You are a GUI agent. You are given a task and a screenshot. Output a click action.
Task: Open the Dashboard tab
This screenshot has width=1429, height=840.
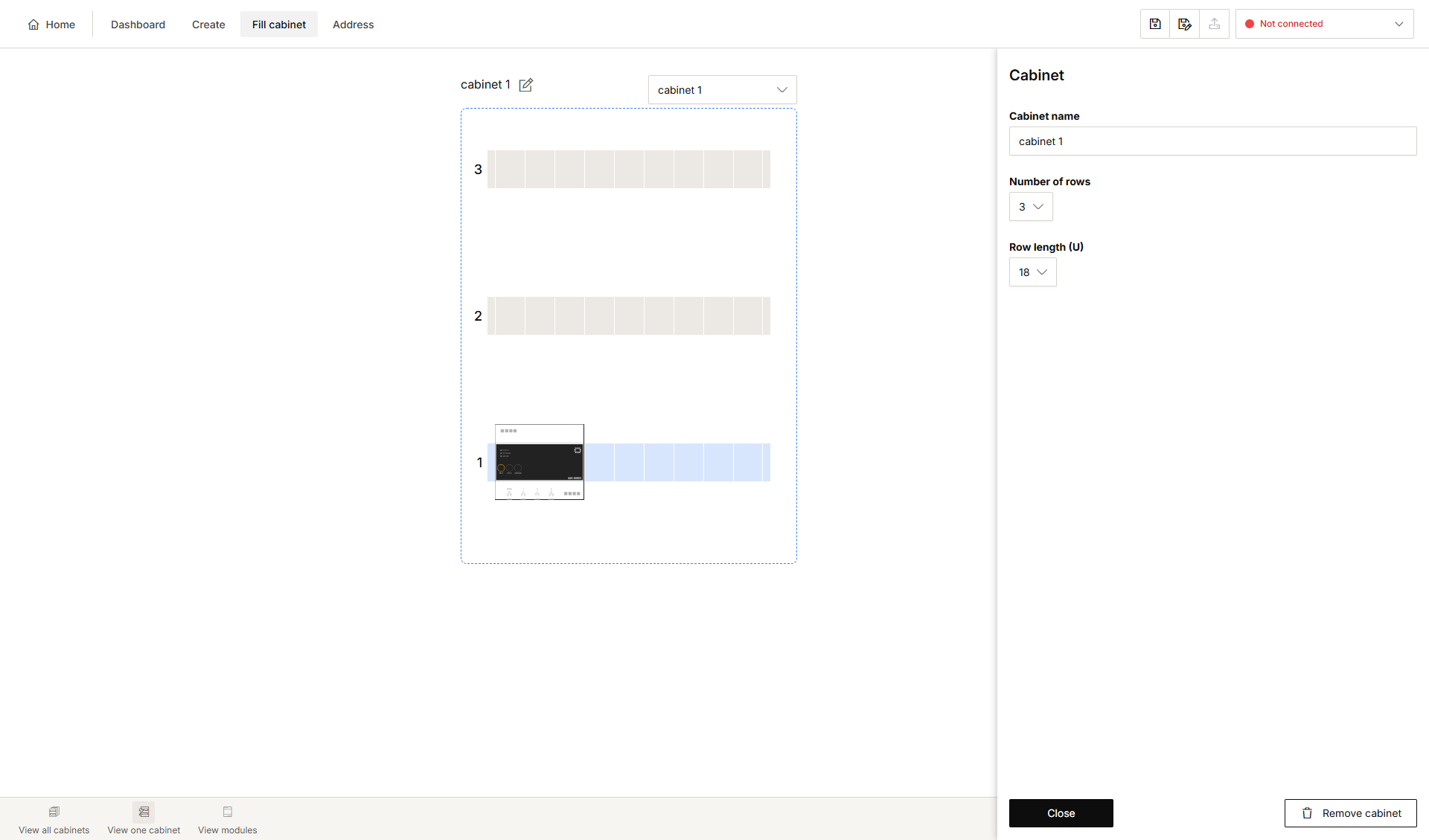(138, 25)
